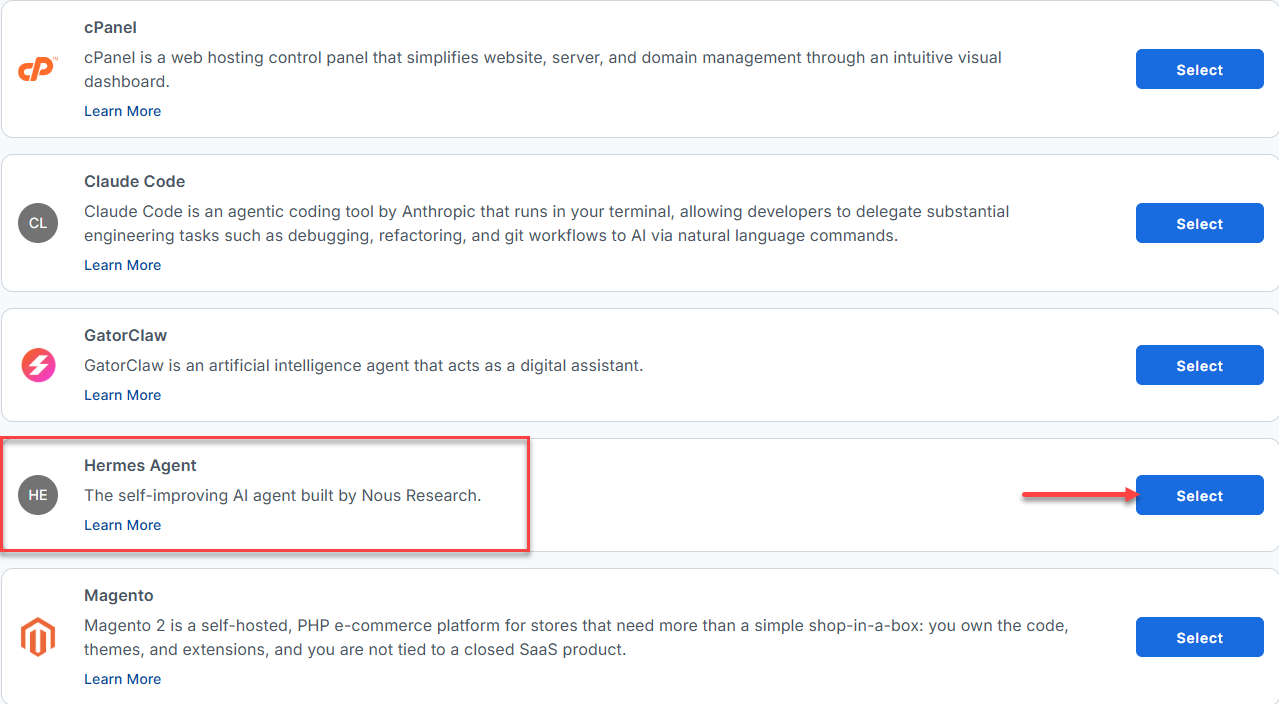Click the GatorClaw heading text
1279x704 pixels.
tap(125, 336)
